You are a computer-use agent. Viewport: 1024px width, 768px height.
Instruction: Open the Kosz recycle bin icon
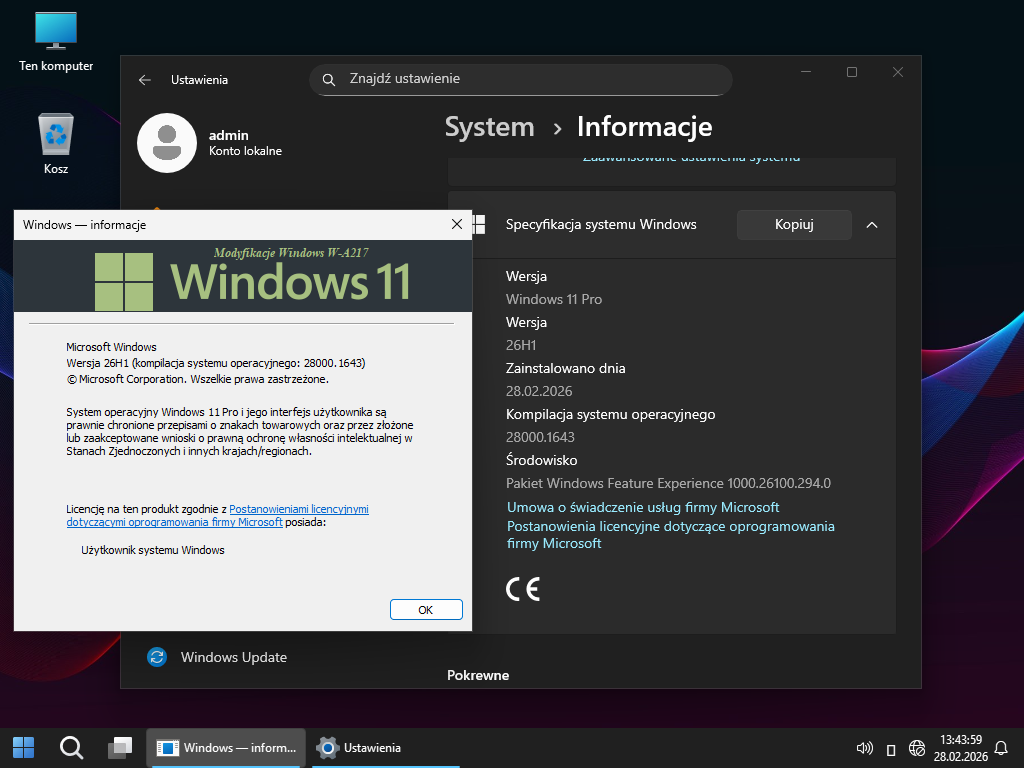tap(56, 136)
